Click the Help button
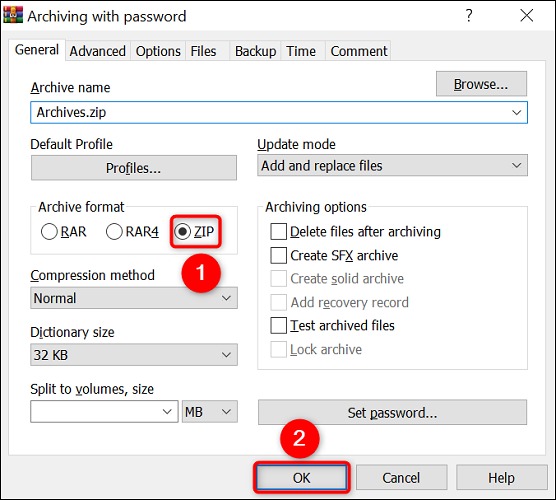Viewport: 556px width, 500px height. click(x=501, y=478)
